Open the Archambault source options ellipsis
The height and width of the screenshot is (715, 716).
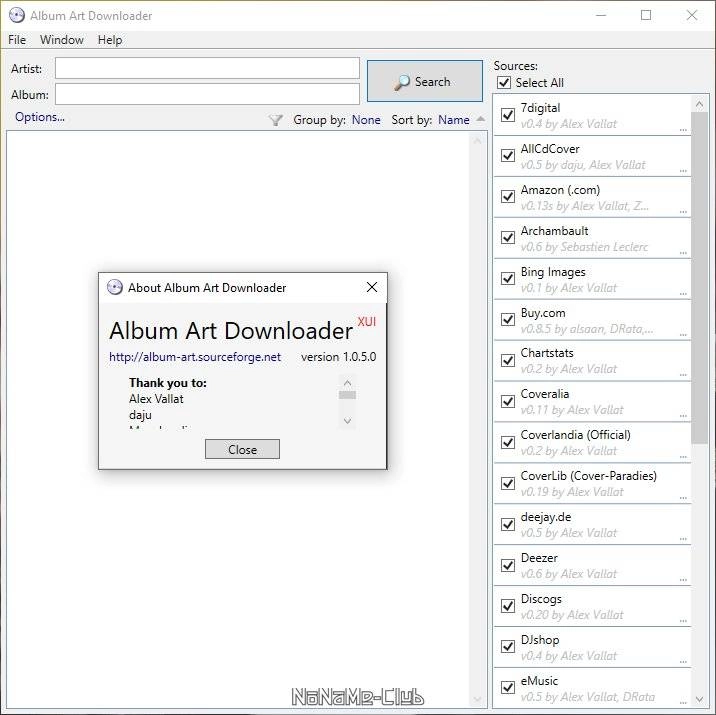coord(683,252)
